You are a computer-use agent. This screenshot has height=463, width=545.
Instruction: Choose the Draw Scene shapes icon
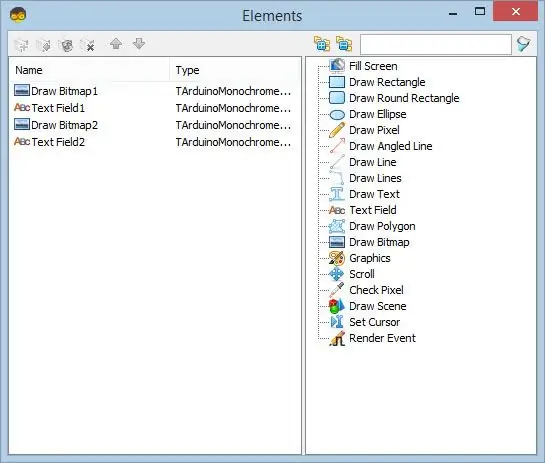(336, 306)
